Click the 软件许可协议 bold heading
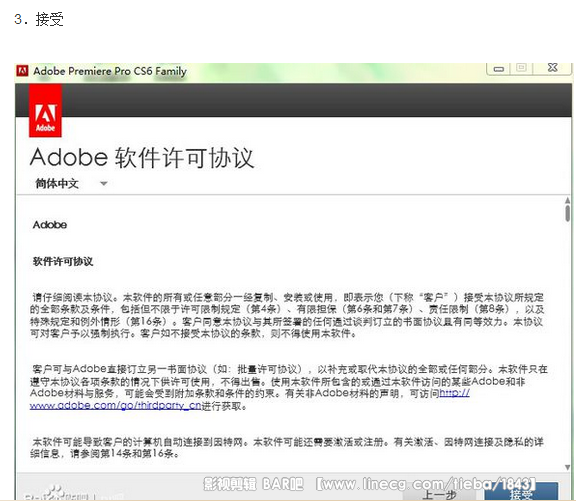 (x=63, y=261)
